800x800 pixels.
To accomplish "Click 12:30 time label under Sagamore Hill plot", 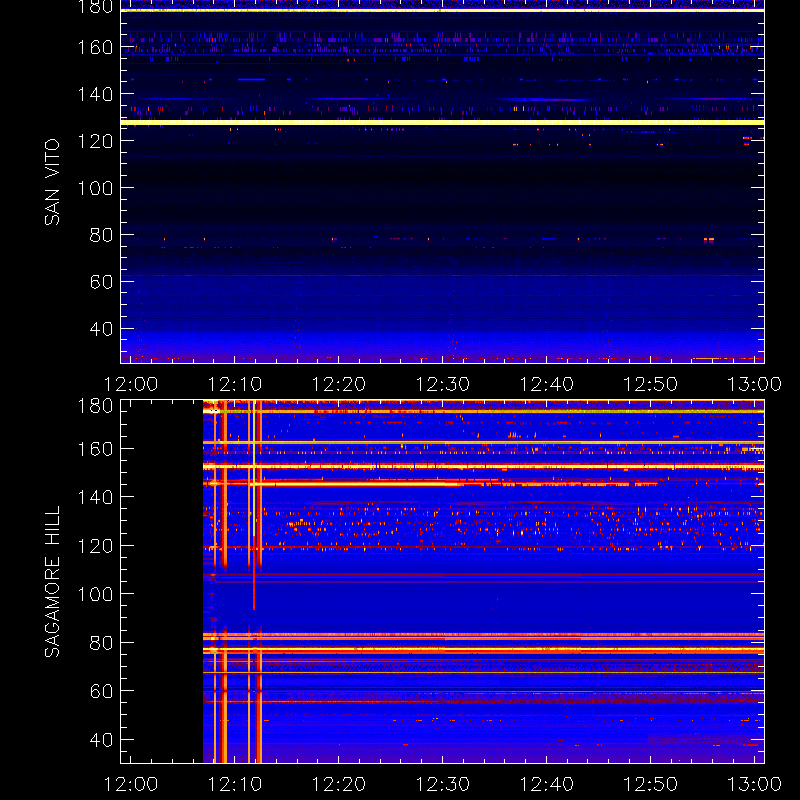I will (x=443, y=784).
